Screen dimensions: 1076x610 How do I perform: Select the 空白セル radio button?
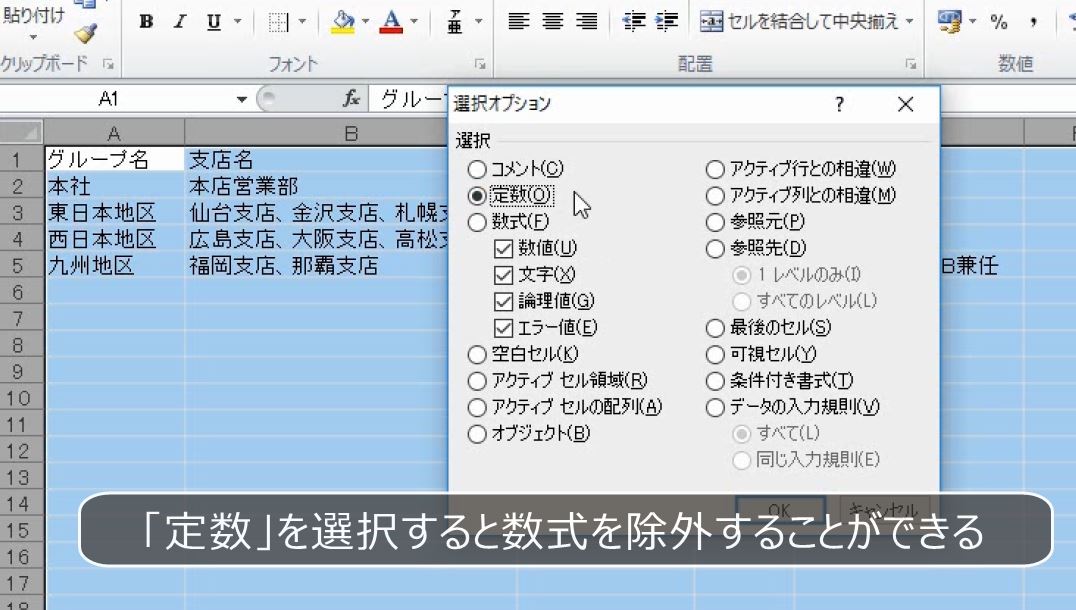click(x=477, y=353)
